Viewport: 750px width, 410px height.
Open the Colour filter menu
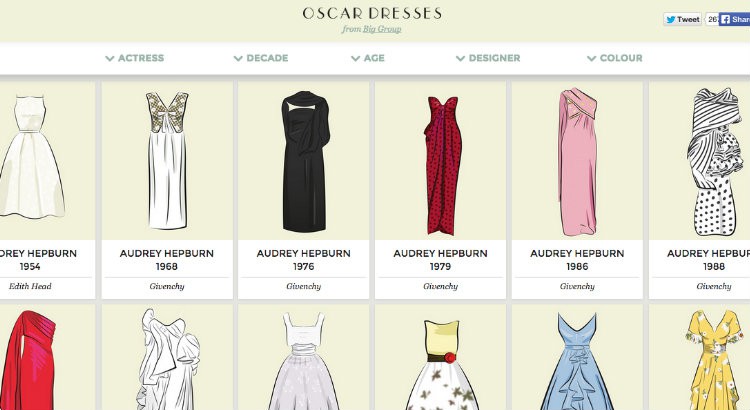tap(615, 58)
